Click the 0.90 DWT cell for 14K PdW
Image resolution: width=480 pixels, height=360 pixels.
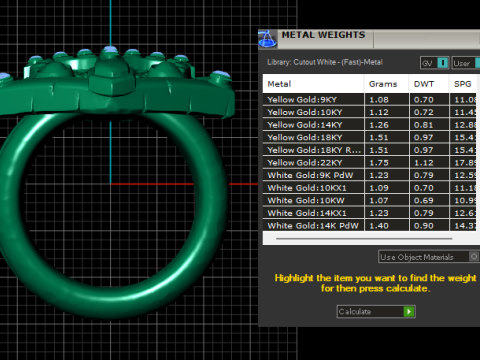point(429,226)
